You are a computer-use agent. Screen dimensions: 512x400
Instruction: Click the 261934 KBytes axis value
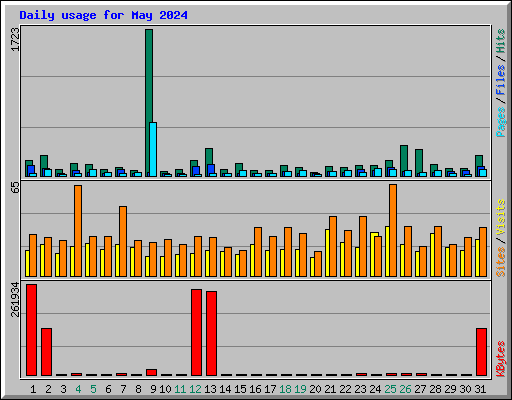(15, 299)
